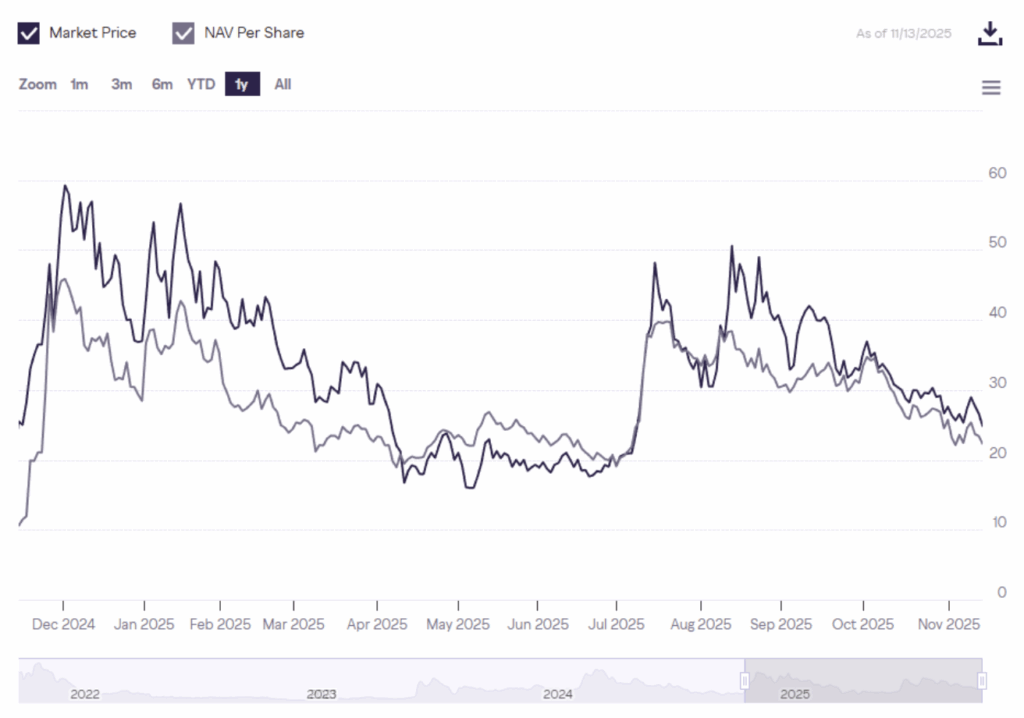Click the Zoom label before the range buttons
Image resolution: width=1024 pixels, height=718 pixels.
pyautogui.click(x=37, y=84)
